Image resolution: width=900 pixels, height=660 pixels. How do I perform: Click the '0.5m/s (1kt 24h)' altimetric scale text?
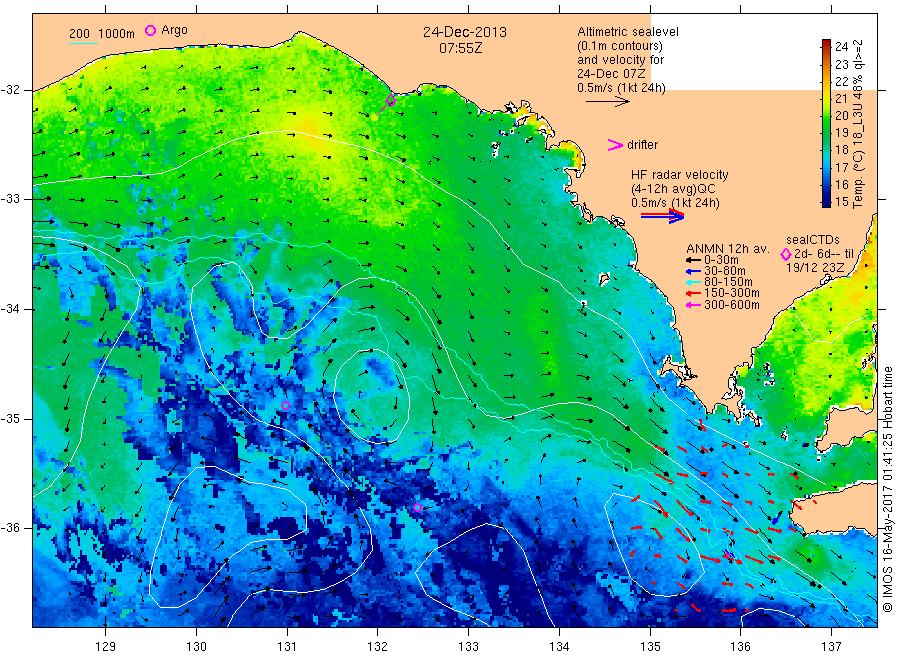click(x=622, y=88)
